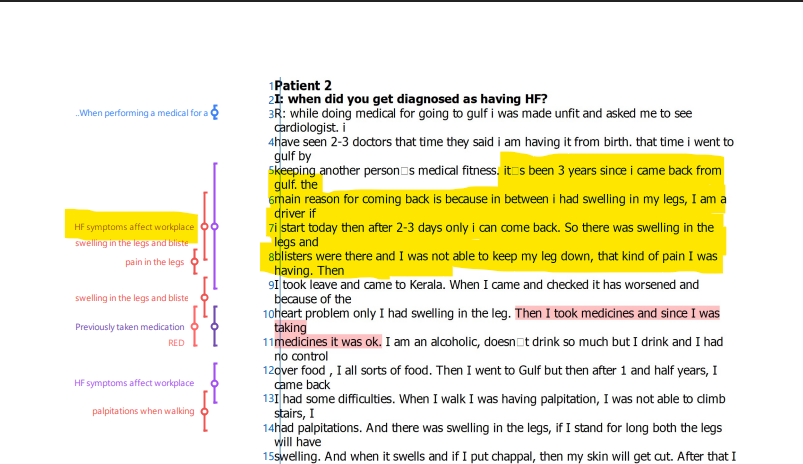Image resolution: width=803 pixels, height=464 pixels.
Task: Click red circle marker right of "Previously taken medication"
Action: click(196, 327)
